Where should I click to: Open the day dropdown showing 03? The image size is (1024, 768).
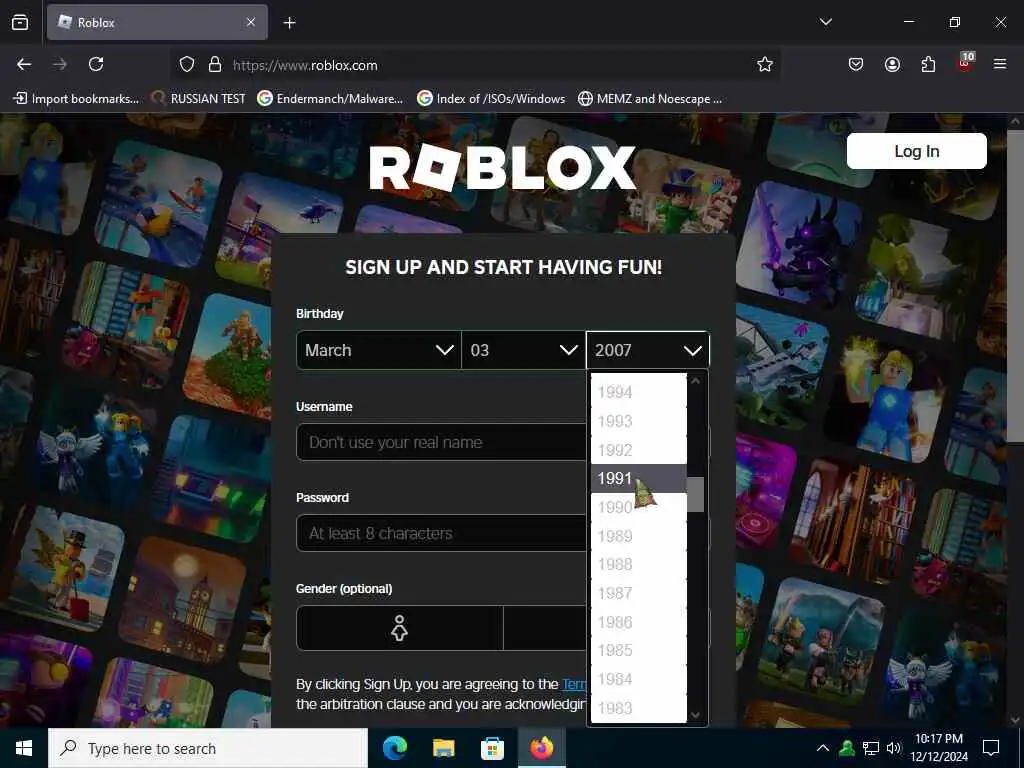click(x=524, y=350)
